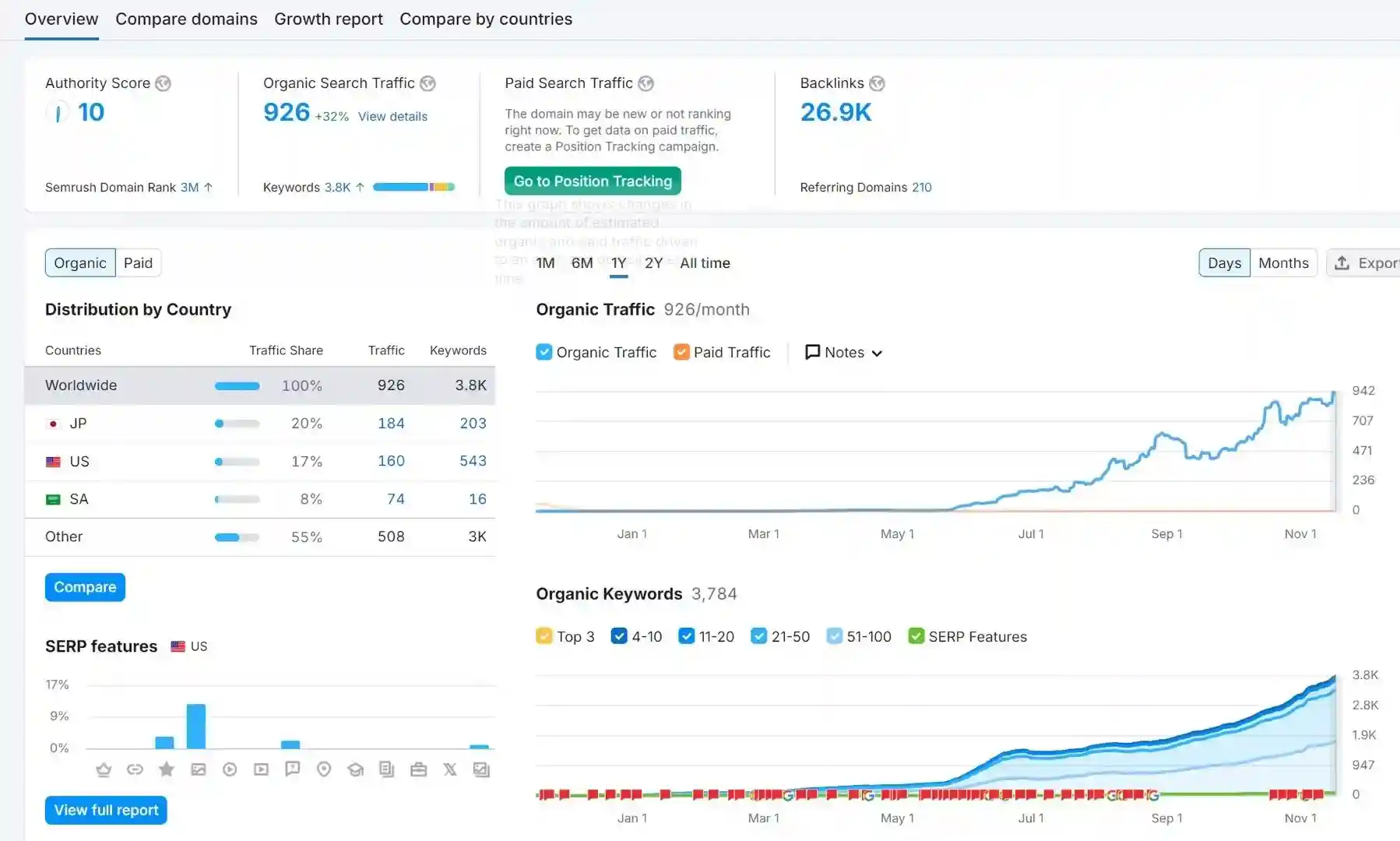Expand the Notes dropdown
1400x841 pixels.
coord(844,352)
